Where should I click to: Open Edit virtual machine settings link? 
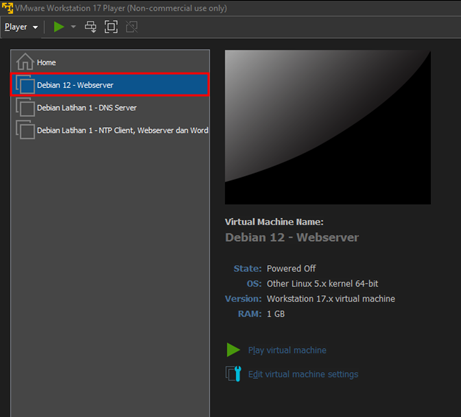point(303,374)
